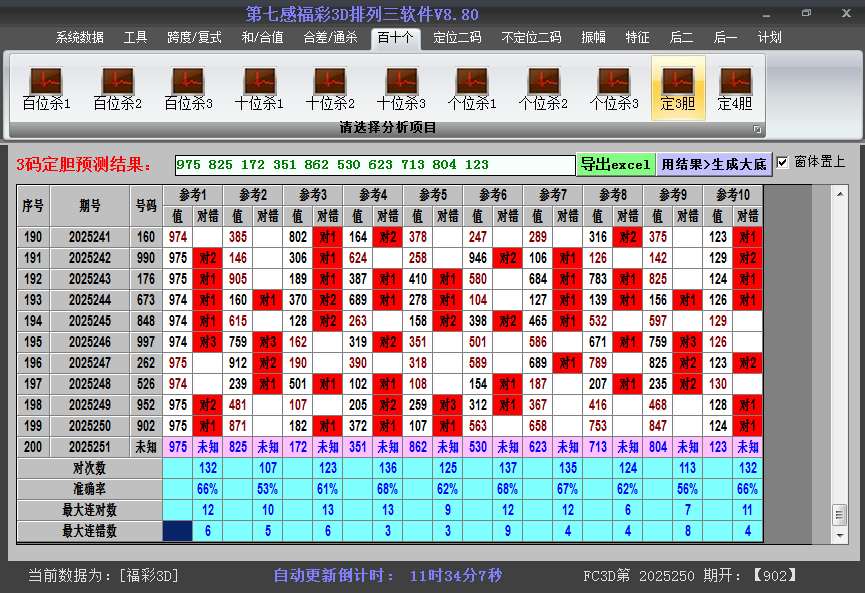The image size is (865, 593).
Task: Toggle the 窗体置上 checkbox
Action: coord(782,162)
